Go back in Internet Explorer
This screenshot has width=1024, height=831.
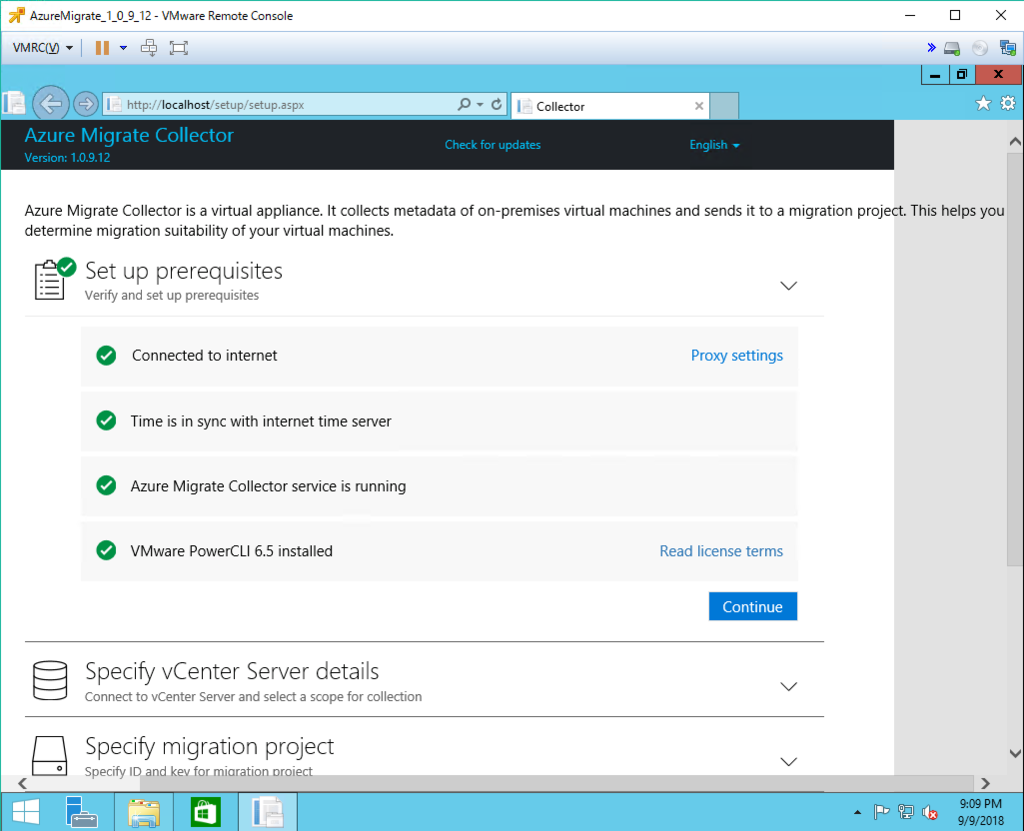pos(50,103)
